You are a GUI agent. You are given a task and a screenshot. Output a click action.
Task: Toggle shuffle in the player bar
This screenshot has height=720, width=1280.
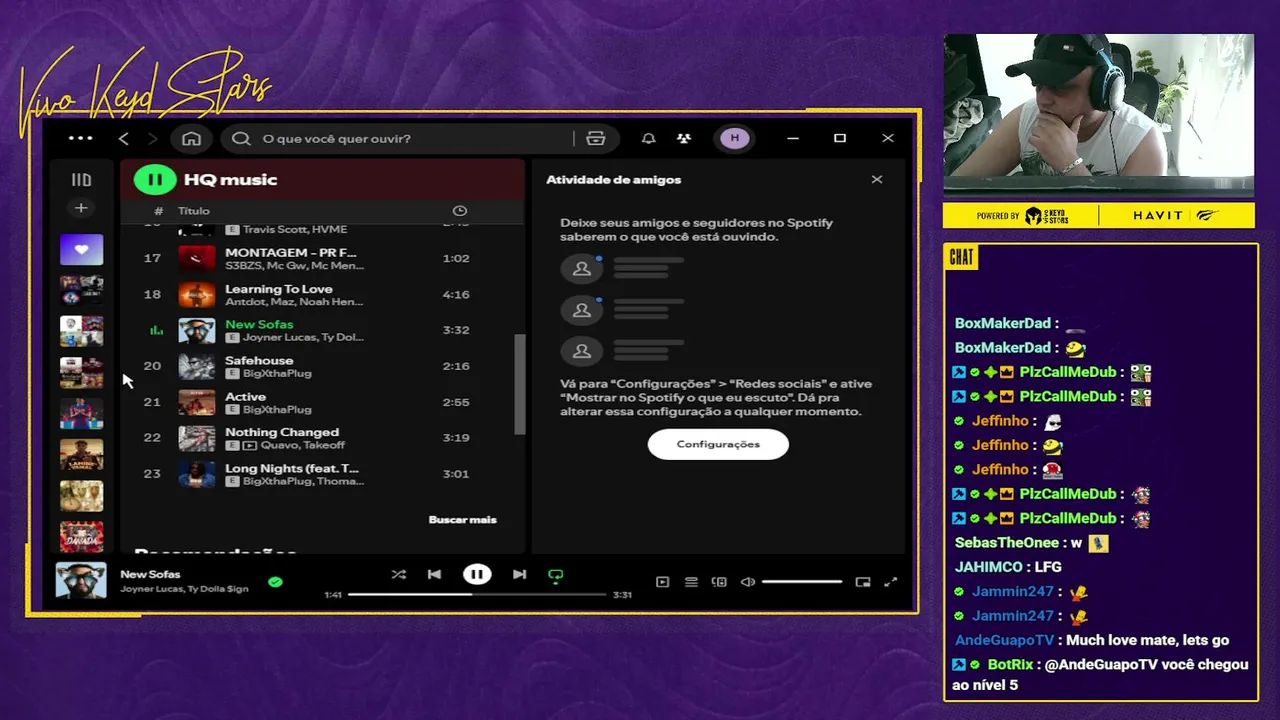[398, 574]
